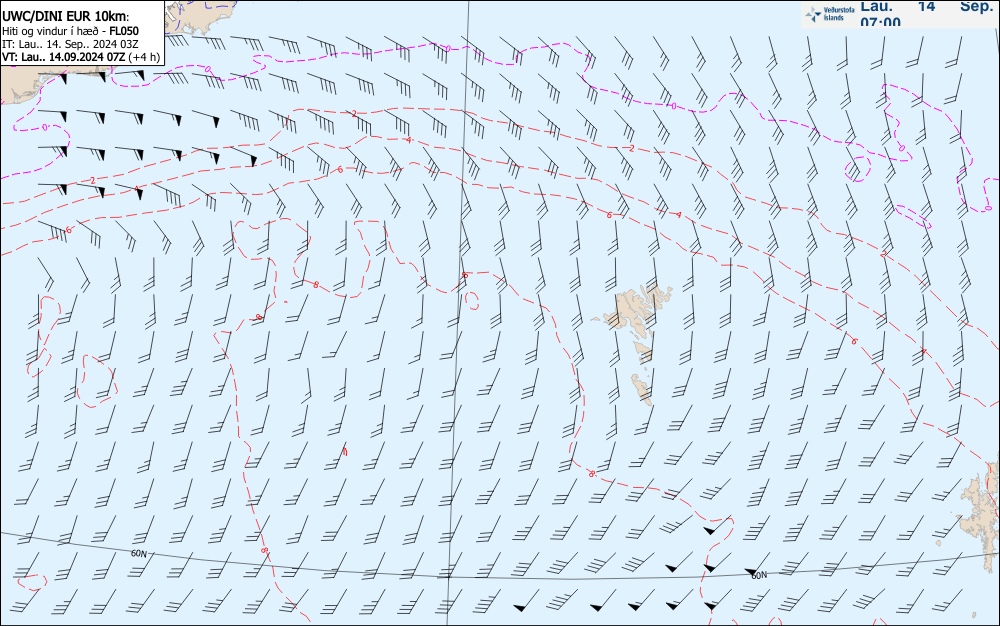The image size is (1000, 626).
Task: Click the '07:00' time in the header
Action: pos(881,22)
